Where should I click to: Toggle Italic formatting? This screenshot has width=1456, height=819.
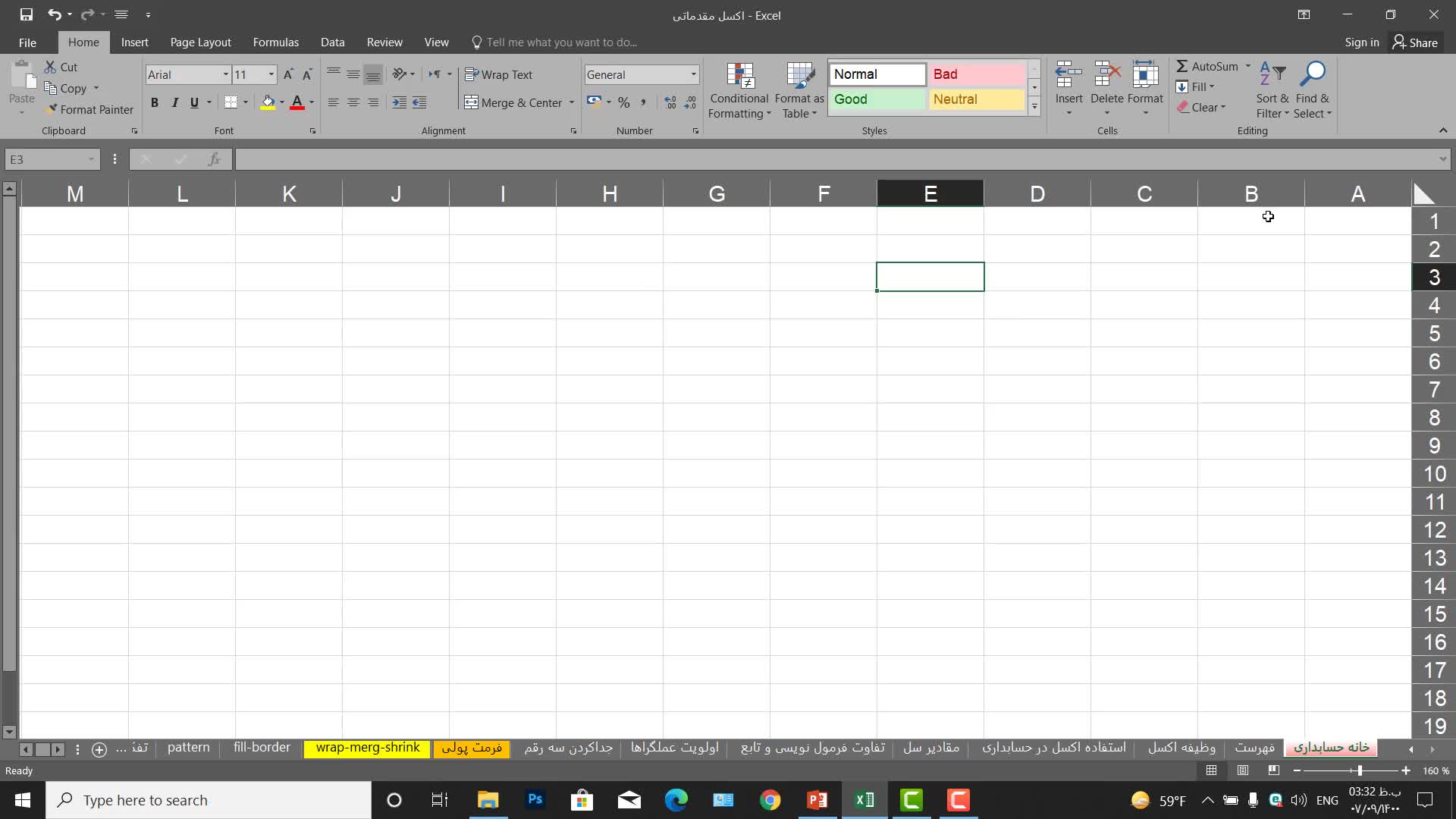(x=174, y=102)
